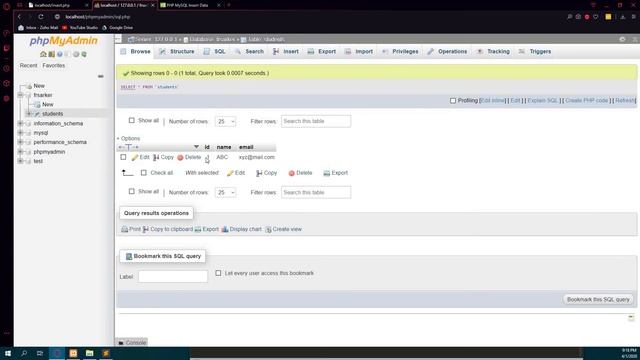Toggle upper Show all checkbox
This screenshot has height=360, width=640.
[x=131, y=120]
